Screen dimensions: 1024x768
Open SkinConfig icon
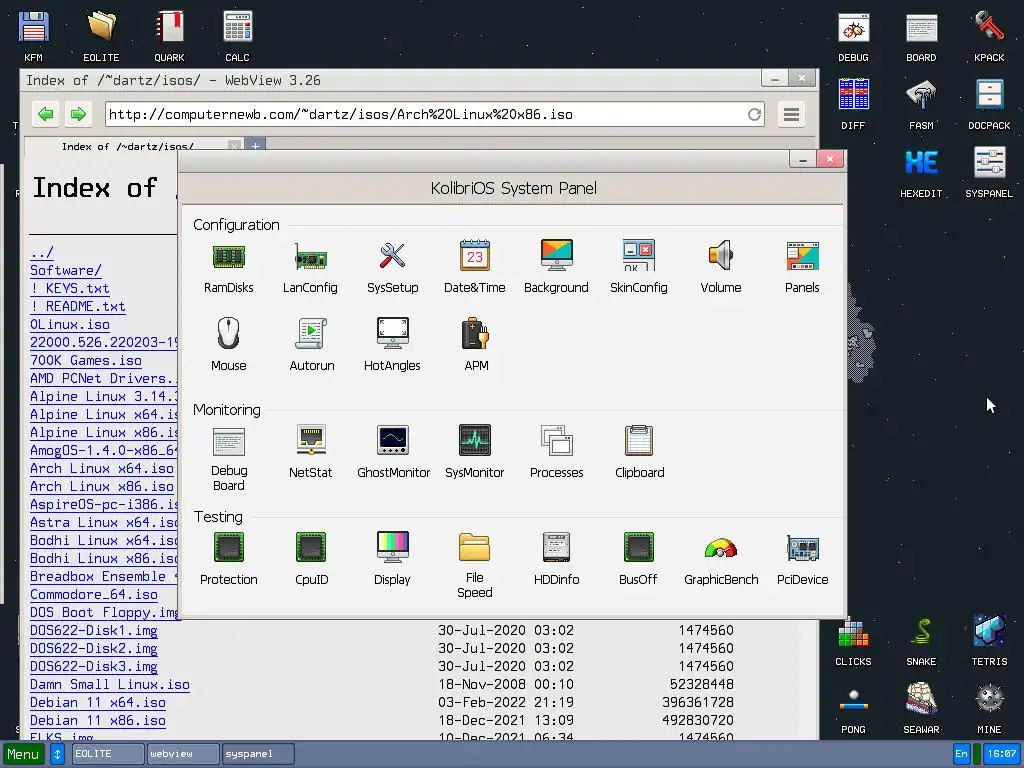[639, 255]
